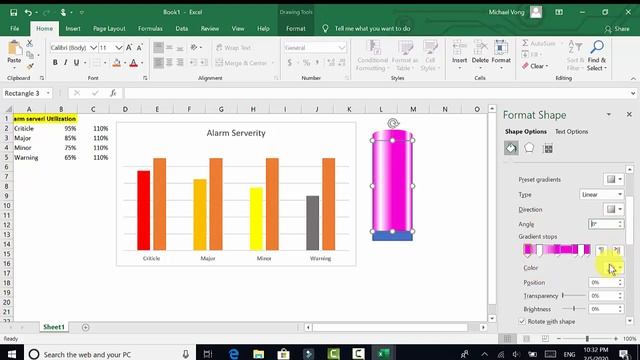Click the Clear eraser button
Viewport: 640px width, 360px height.
tap(535, 66)
